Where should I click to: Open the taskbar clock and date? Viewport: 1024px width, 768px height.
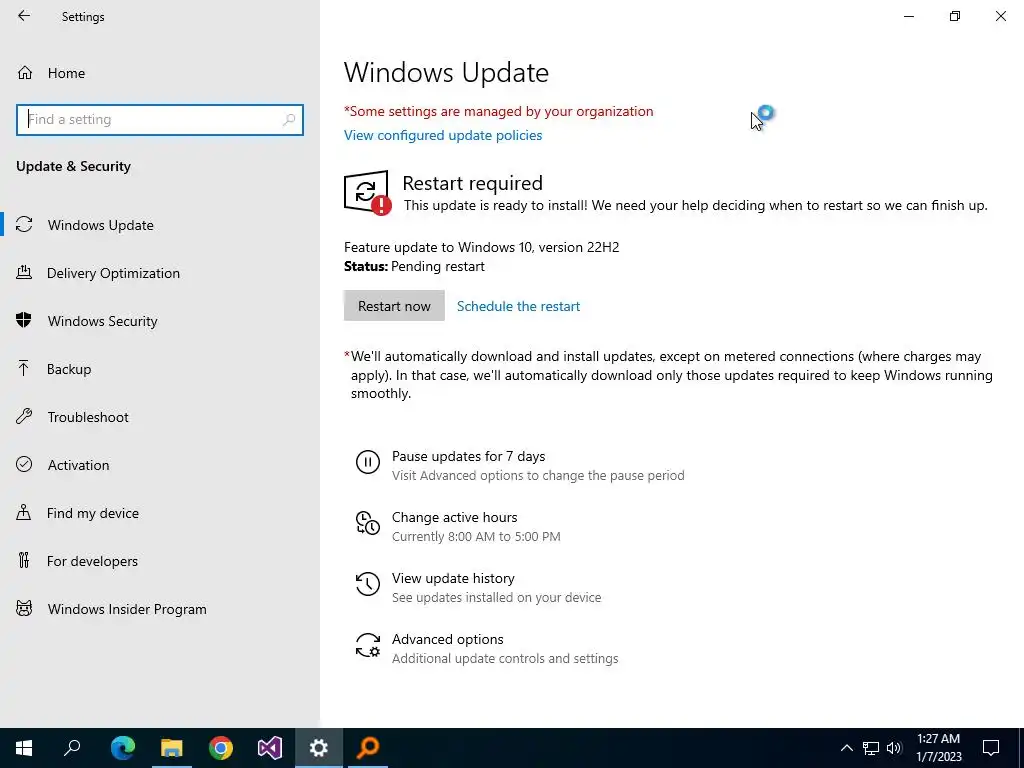(x=938, y=748)
